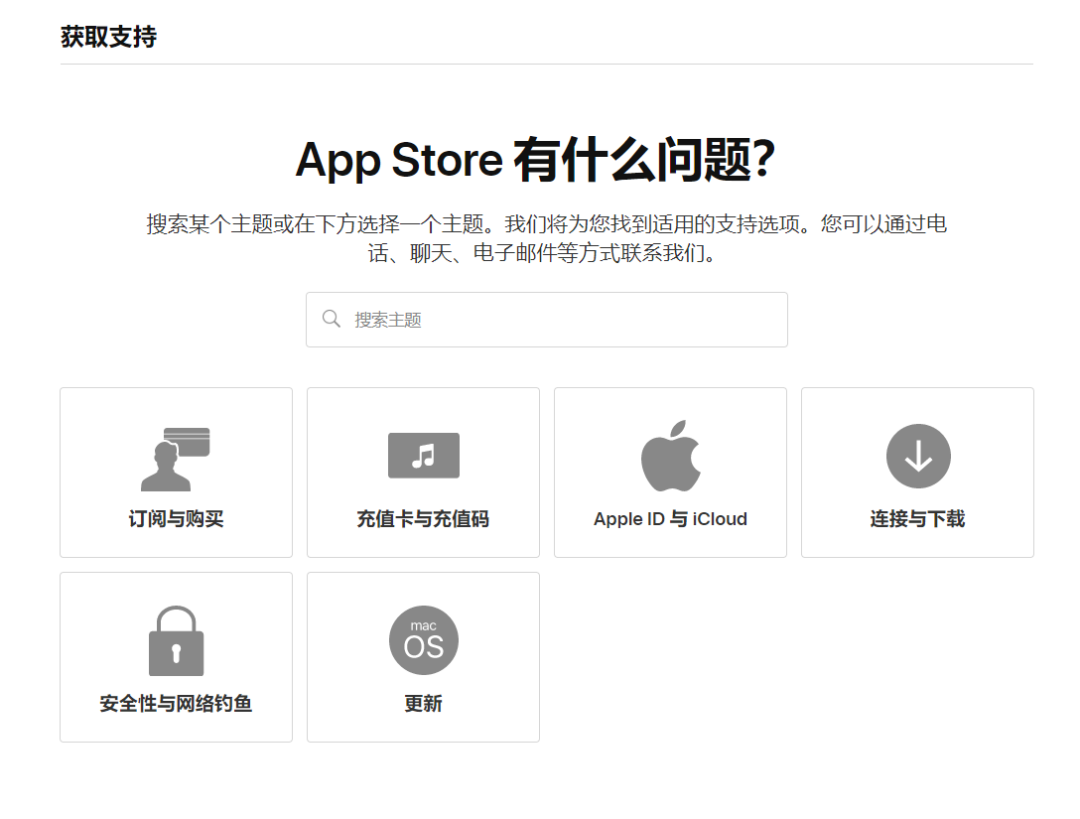Click the magnifying glass search icon
The height and width of the screenshot is (819, 1080).
tap(331, 319)
